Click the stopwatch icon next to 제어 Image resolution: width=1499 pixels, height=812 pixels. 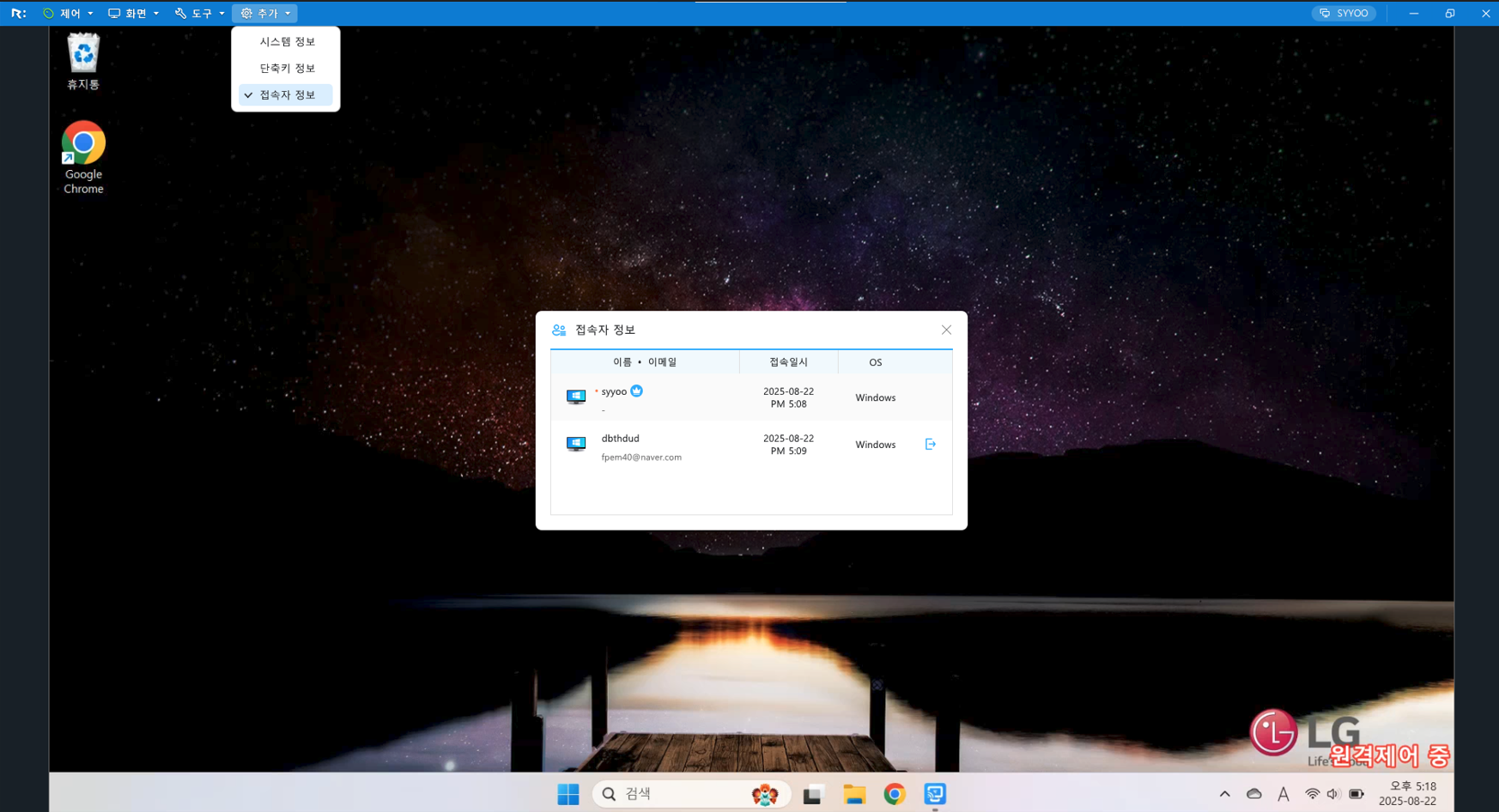click(x=49, y=13)
